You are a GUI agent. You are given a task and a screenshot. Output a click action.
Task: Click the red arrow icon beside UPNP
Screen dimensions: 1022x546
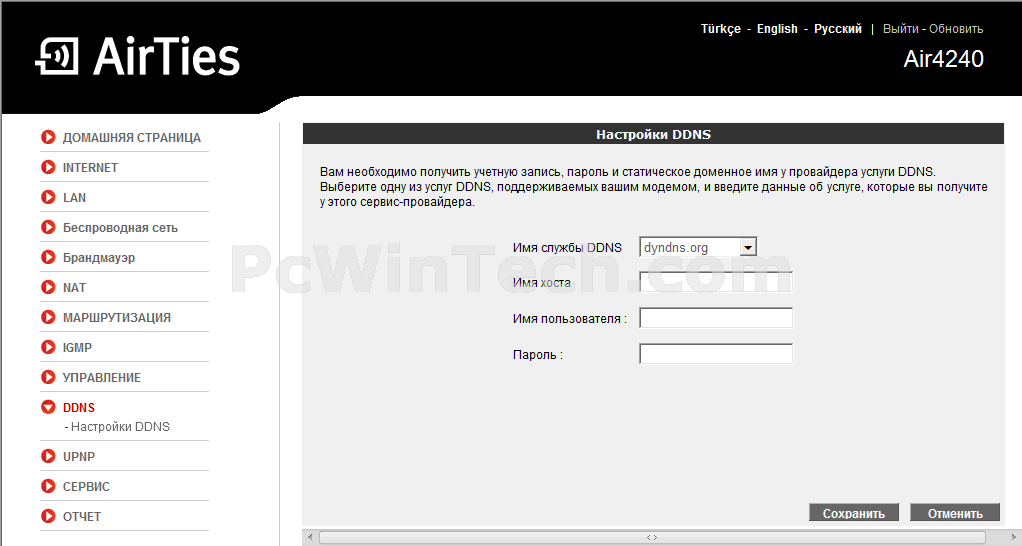(x=48, y=456)
